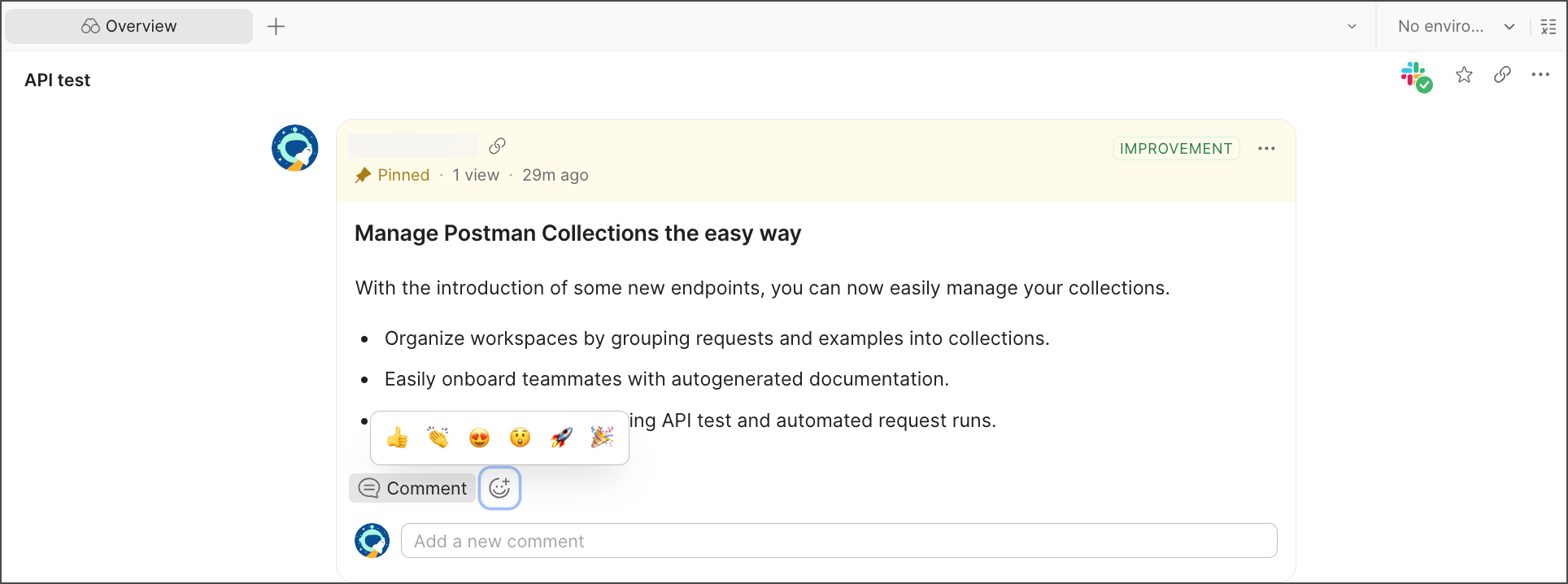React with thumbs up emoji
This screenshot has width=1568, height=584.
(x=398, y=438)
